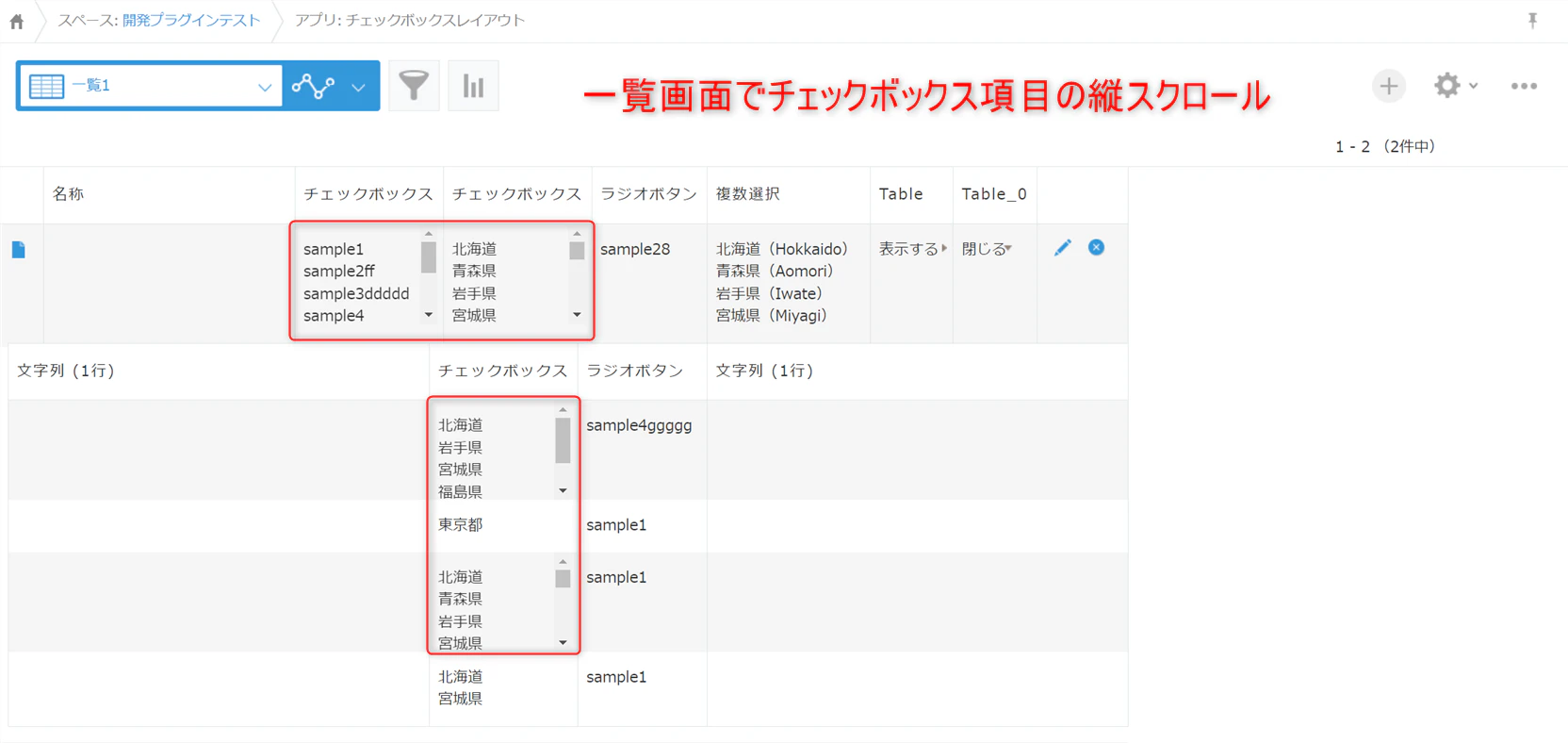
Task: Click the 名称 column header
Action: click(68, 194)
